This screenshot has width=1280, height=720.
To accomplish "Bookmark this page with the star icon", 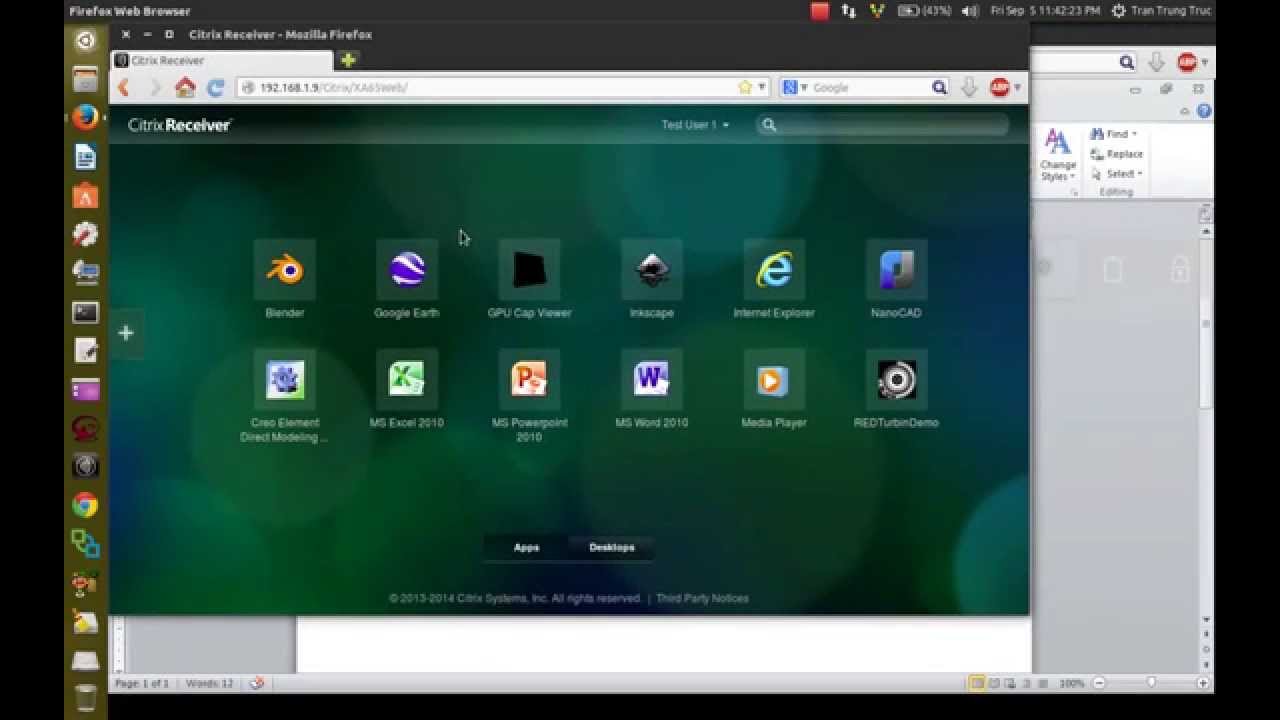I will [745, 87].
